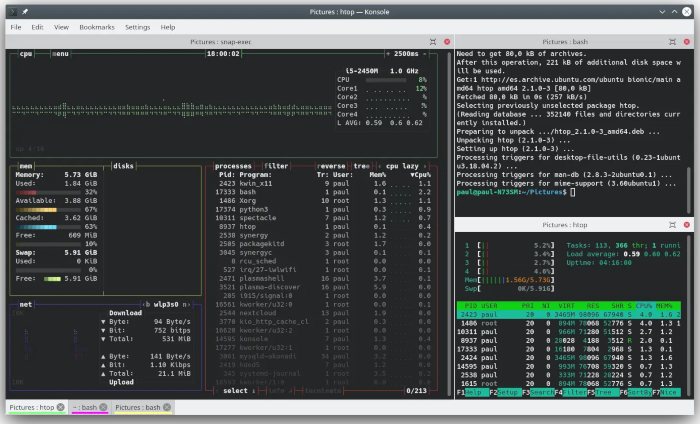Switch network interface wlp3s0

167,302
